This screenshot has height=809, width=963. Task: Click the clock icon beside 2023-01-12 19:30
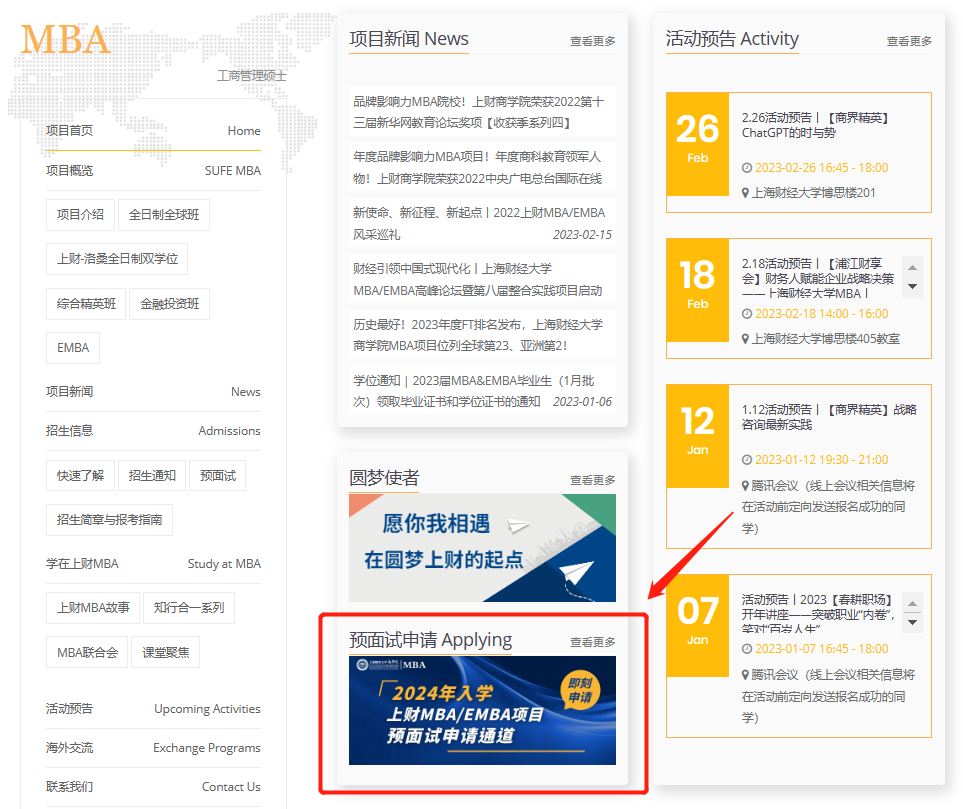click(747, 460)
